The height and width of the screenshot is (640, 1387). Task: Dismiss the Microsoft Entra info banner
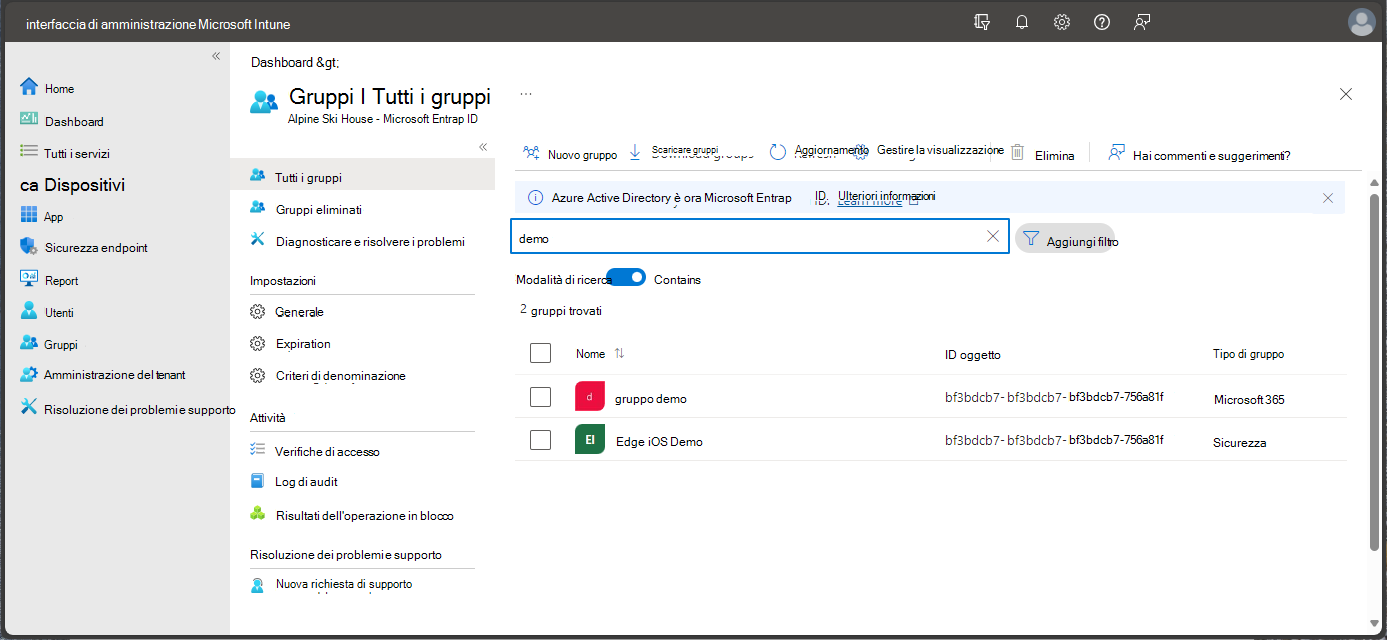pos(1328,198)
